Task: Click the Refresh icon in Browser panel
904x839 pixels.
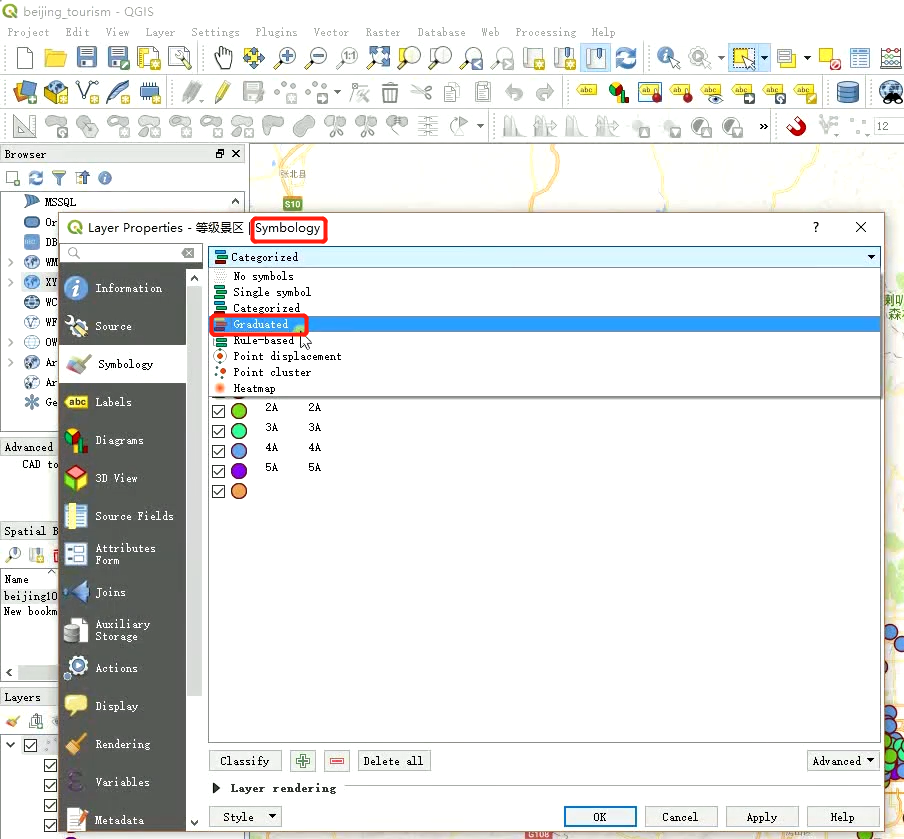Action: tap(36, 178)
